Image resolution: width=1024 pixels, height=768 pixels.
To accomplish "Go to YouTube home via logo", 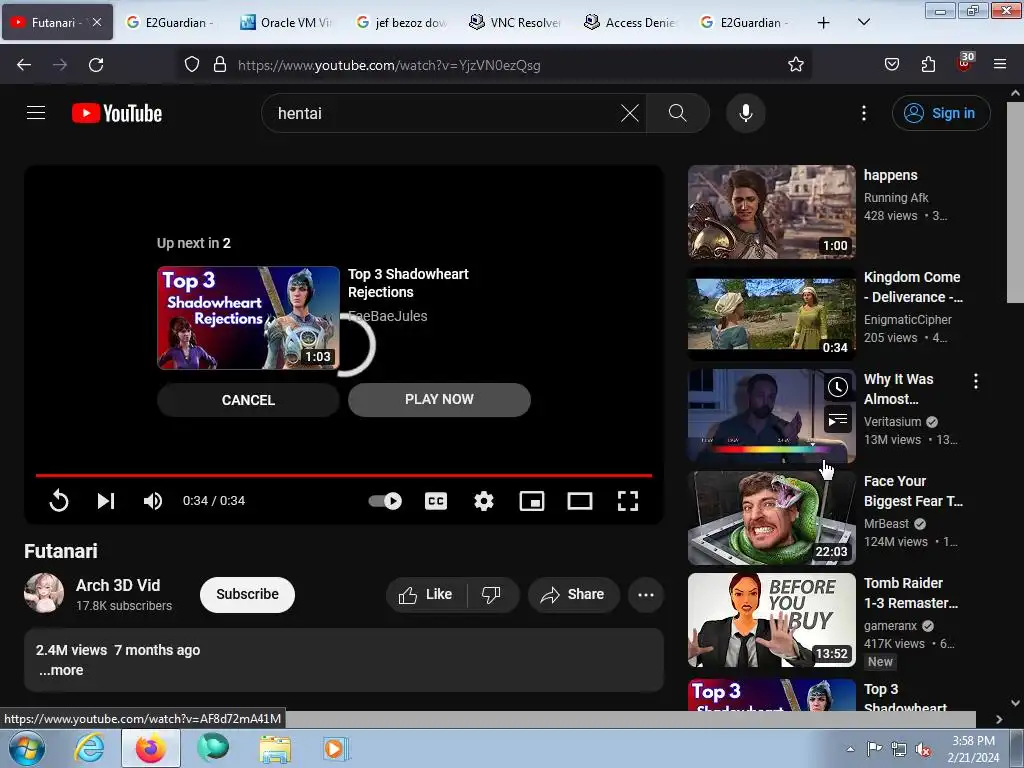I will pyautogui.click(x=117, y=113).
